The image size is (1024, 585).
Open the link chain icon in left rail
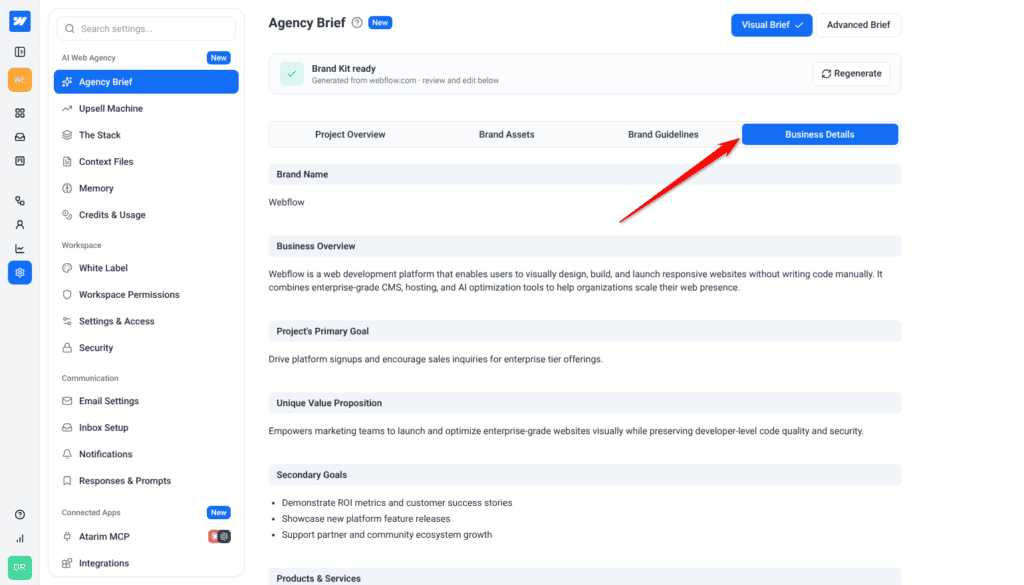point(20,200)
